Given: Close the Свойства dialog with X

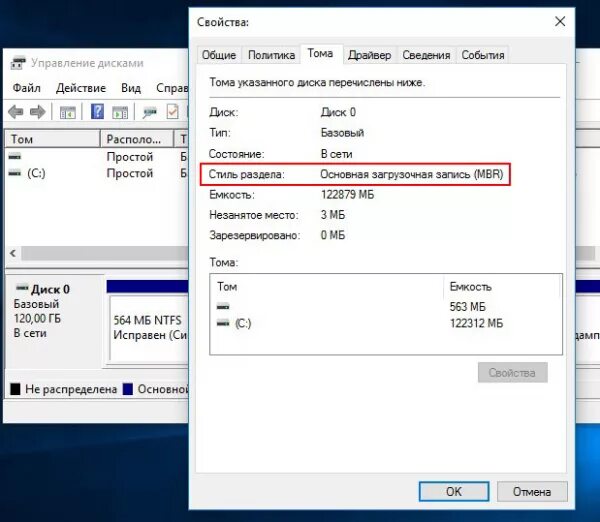Looking at the screenshot, I should (560, 21).
